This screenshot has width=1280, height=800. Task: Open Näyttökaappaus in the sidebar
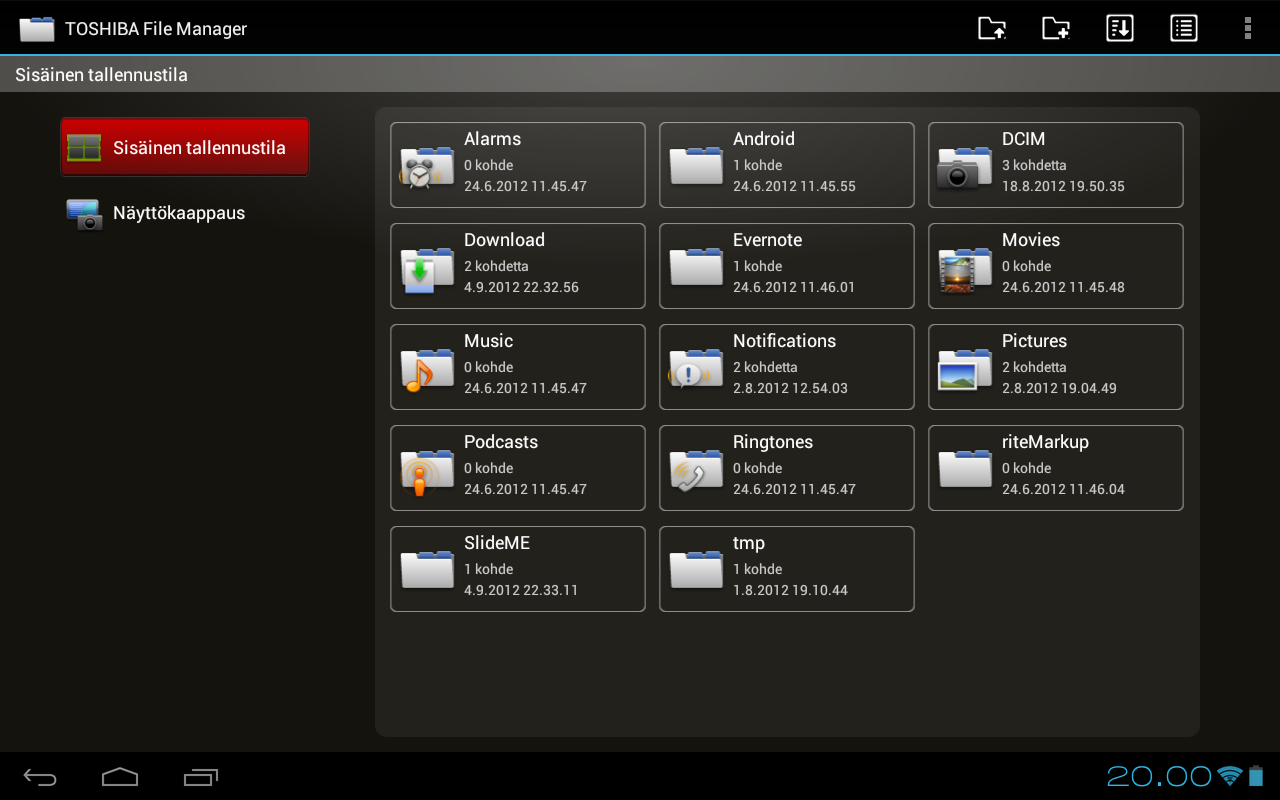pos(185,213)
